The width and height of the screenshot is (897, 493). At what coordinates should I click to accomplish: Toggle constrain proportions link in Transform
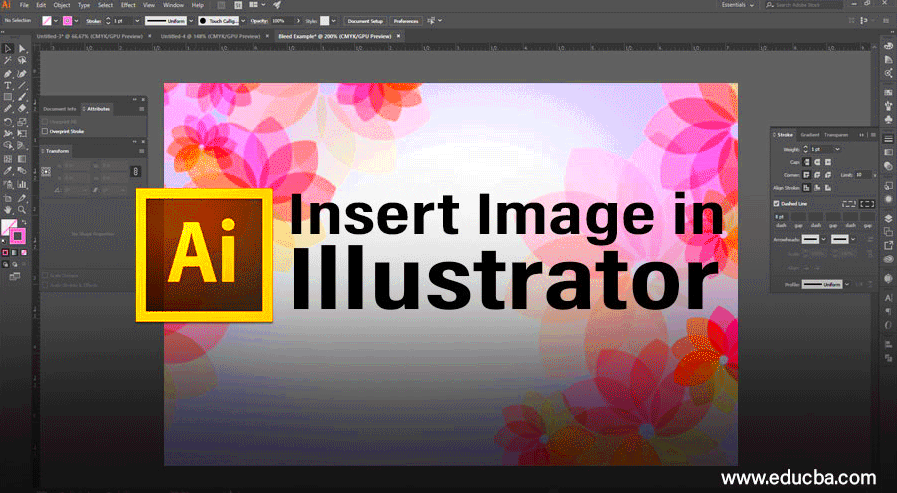pyautogui.click(x=136, y=171)
